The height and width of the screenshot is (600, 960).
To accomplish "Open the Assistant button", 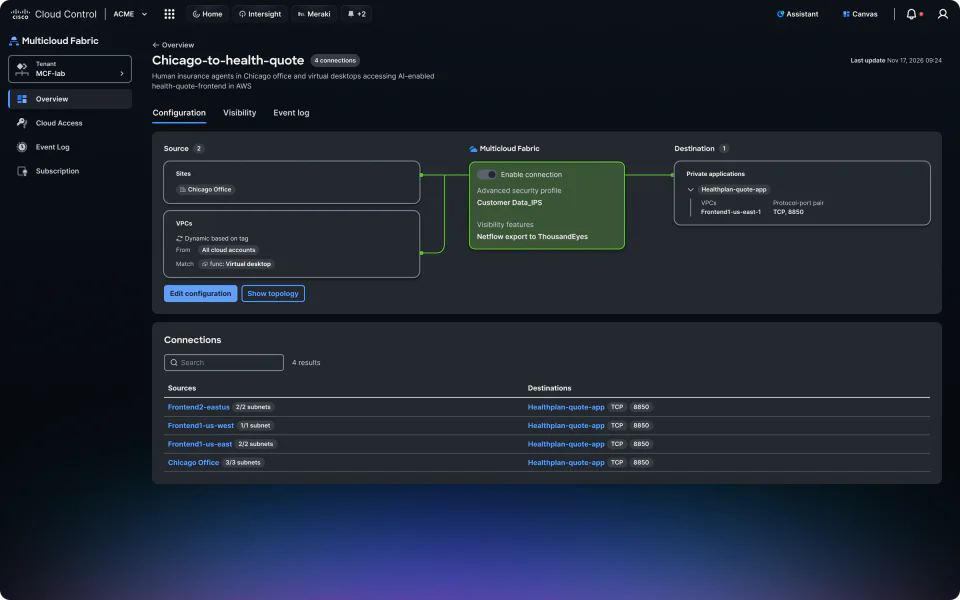I will pos(798,14).
